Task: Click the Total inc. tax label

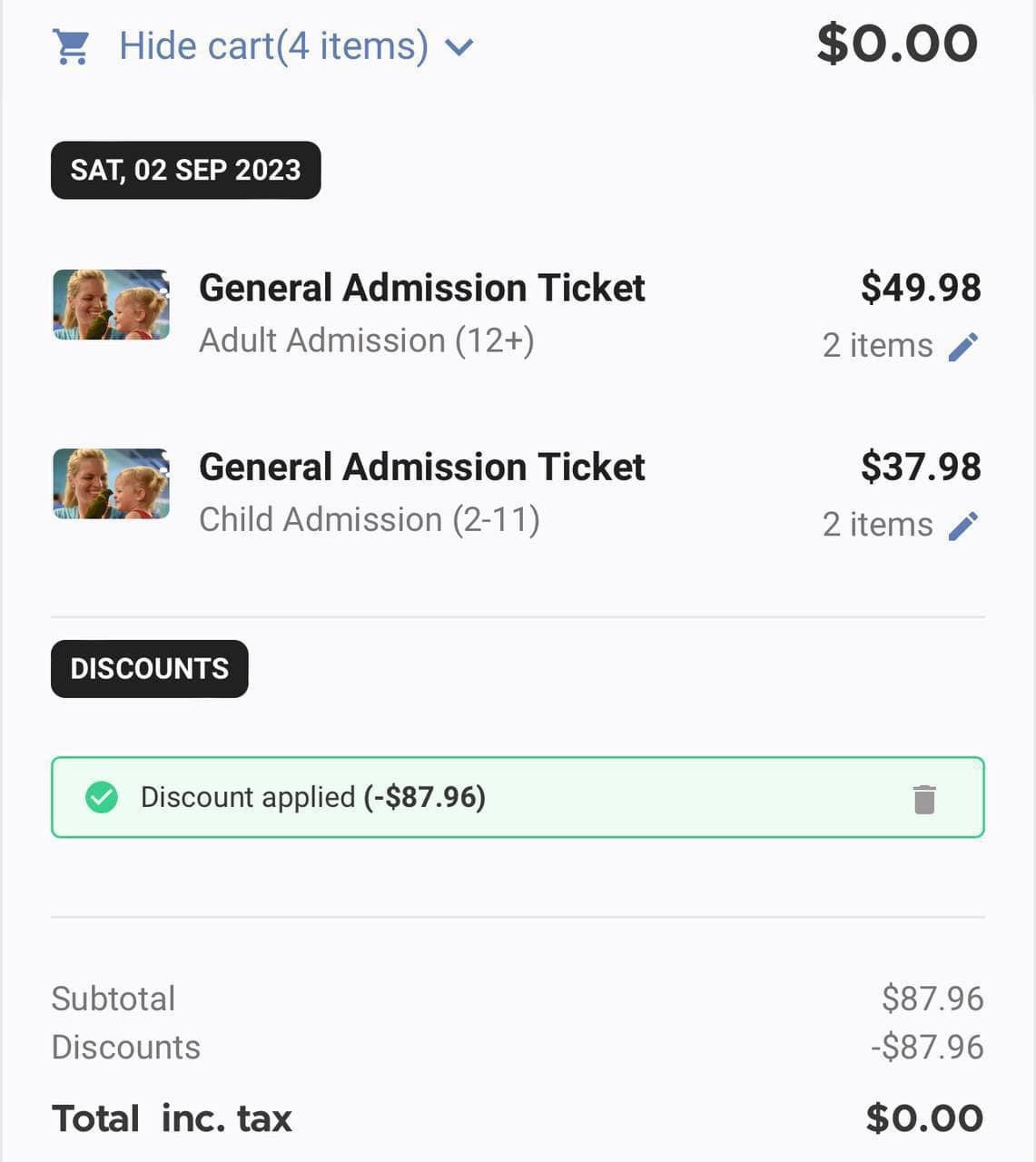Action: tap(172, 1118)
